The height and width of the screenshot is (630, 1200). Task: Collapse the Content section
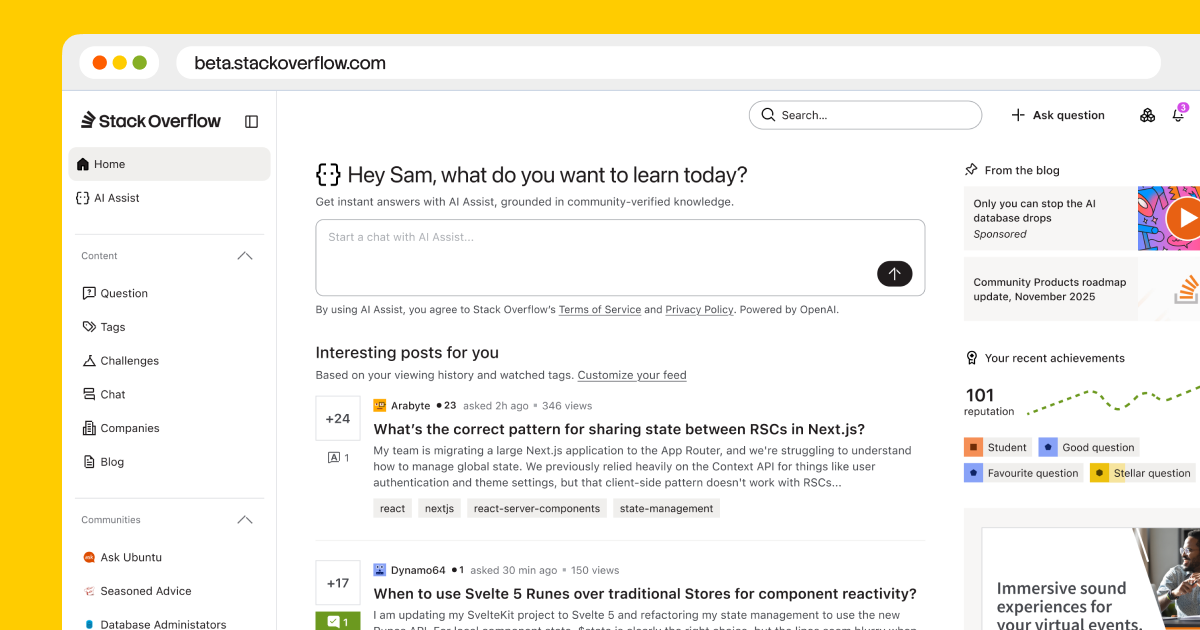coord(244,255)
